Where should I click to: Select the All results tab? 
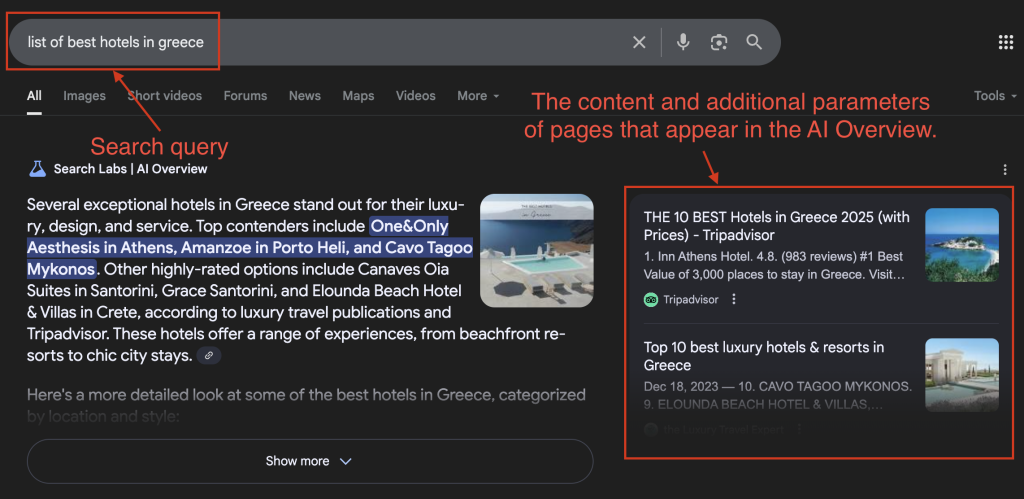click(x=34, y=96)
